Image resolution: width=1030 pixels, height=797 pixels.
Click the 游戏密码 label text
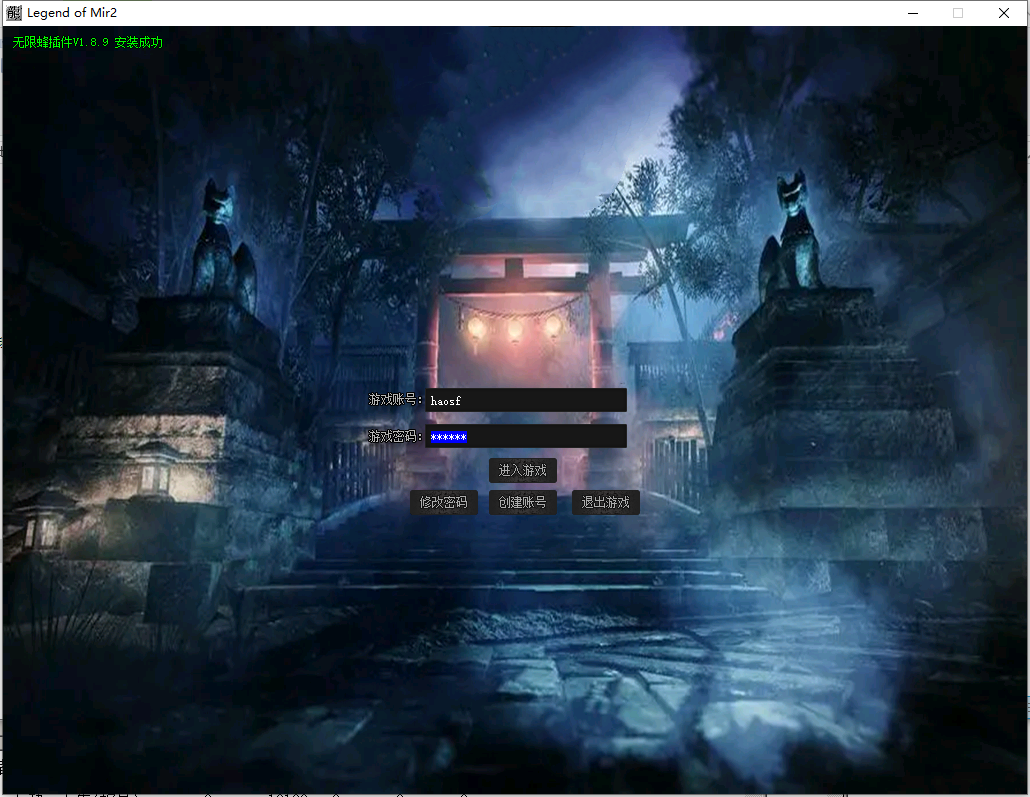pos(395,437)
